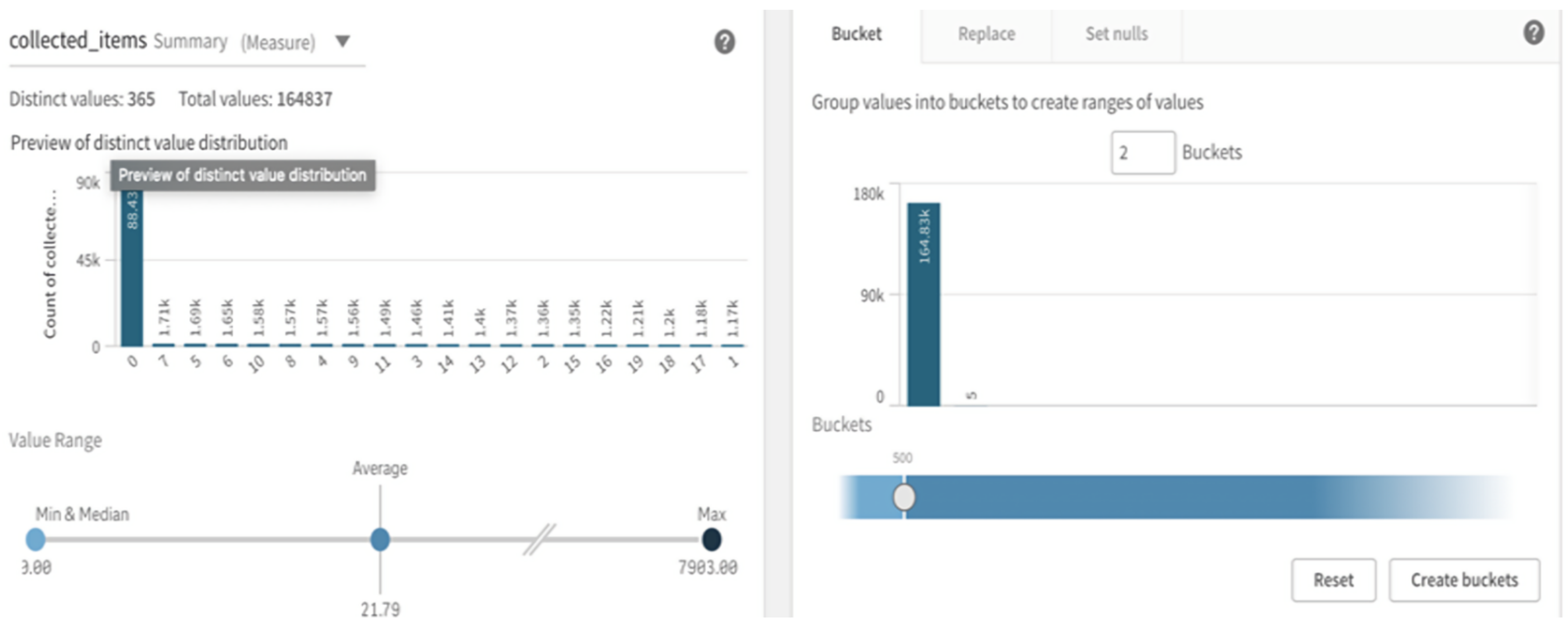The height and width of the screenshot is (624, 1568).
Task: Click the number of Buckets input field
Action: click(x=1143, y=153)
